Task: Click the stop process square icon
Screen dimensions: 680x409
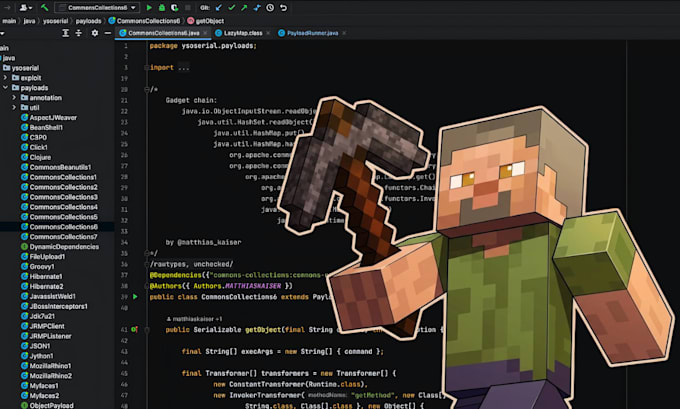Action: 187,7
